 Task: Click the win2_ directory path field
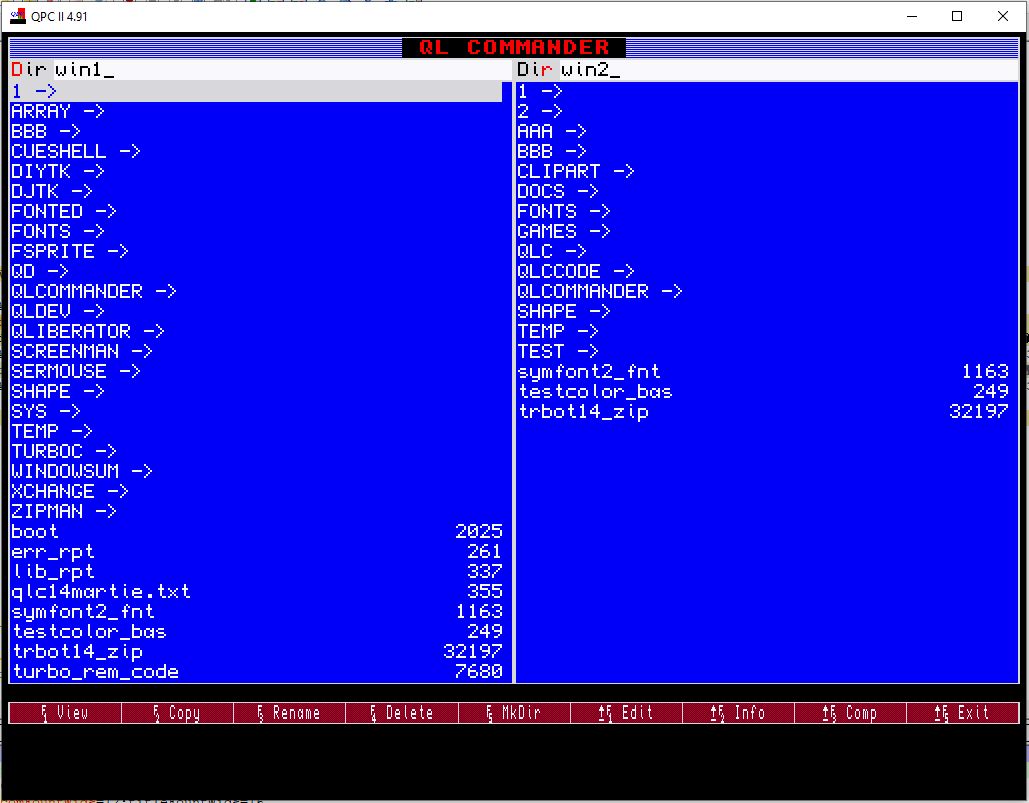point(789,70)
